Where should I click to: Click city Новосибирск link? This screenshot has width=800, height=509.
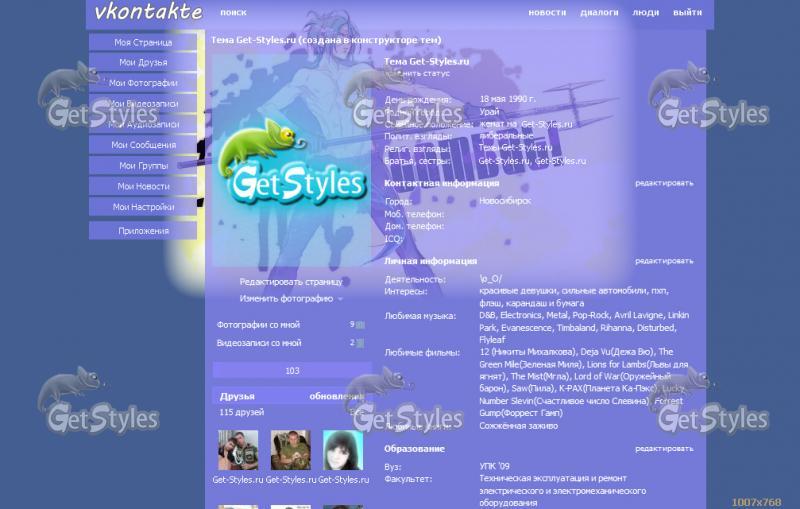click(505, 201)
